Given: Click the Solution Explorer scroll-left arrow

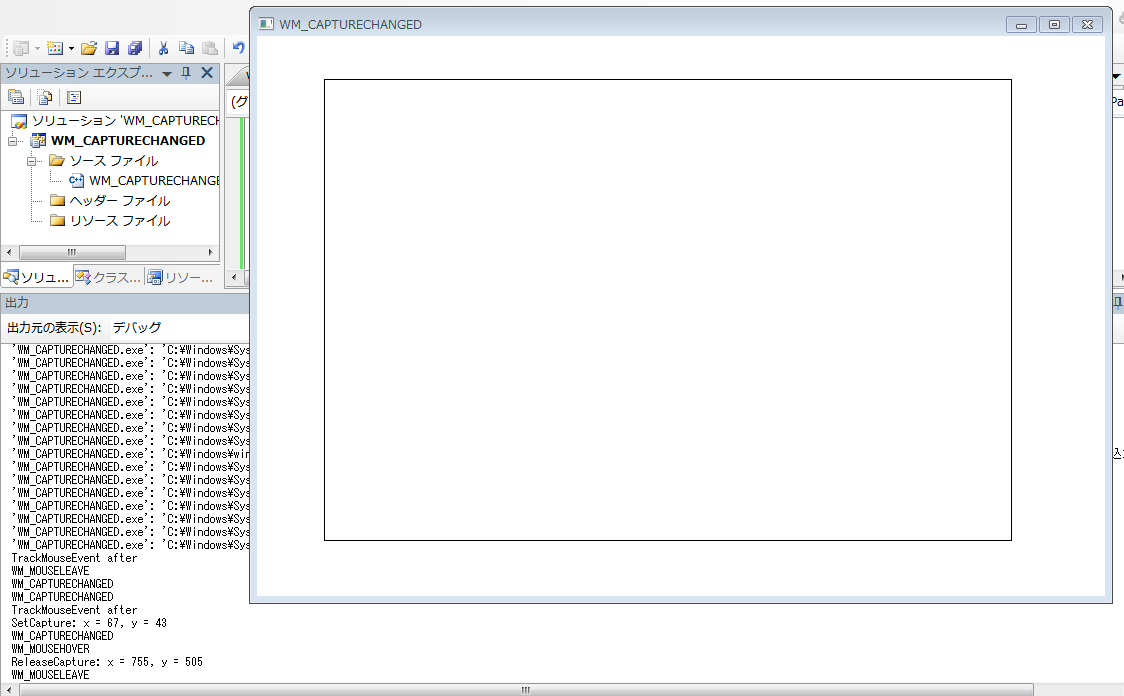Looking at the screenshot, I should click(9, 252).
